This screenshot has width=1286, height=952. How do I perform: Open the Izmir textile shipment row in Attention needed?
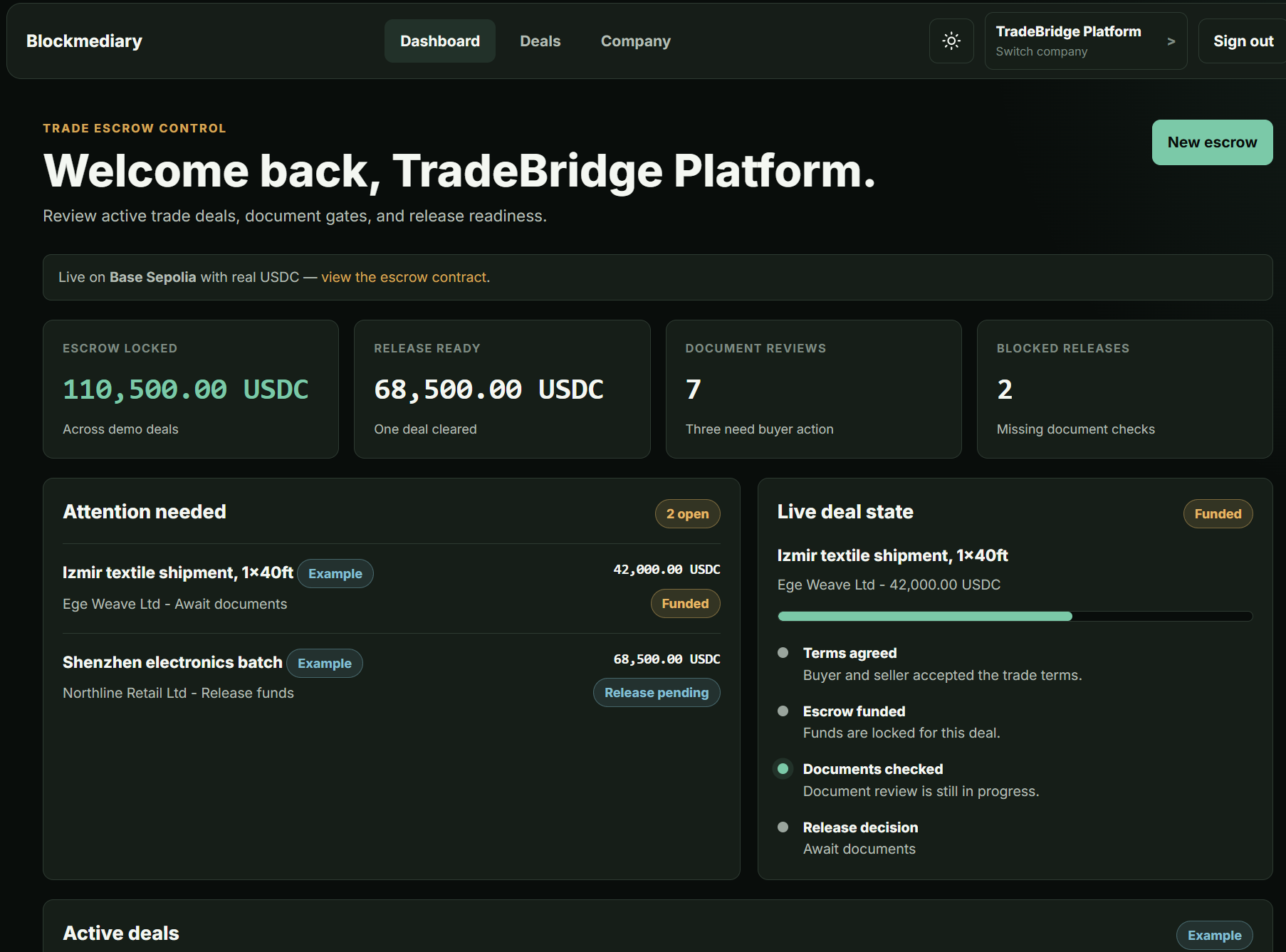click(x=392, y=588)
